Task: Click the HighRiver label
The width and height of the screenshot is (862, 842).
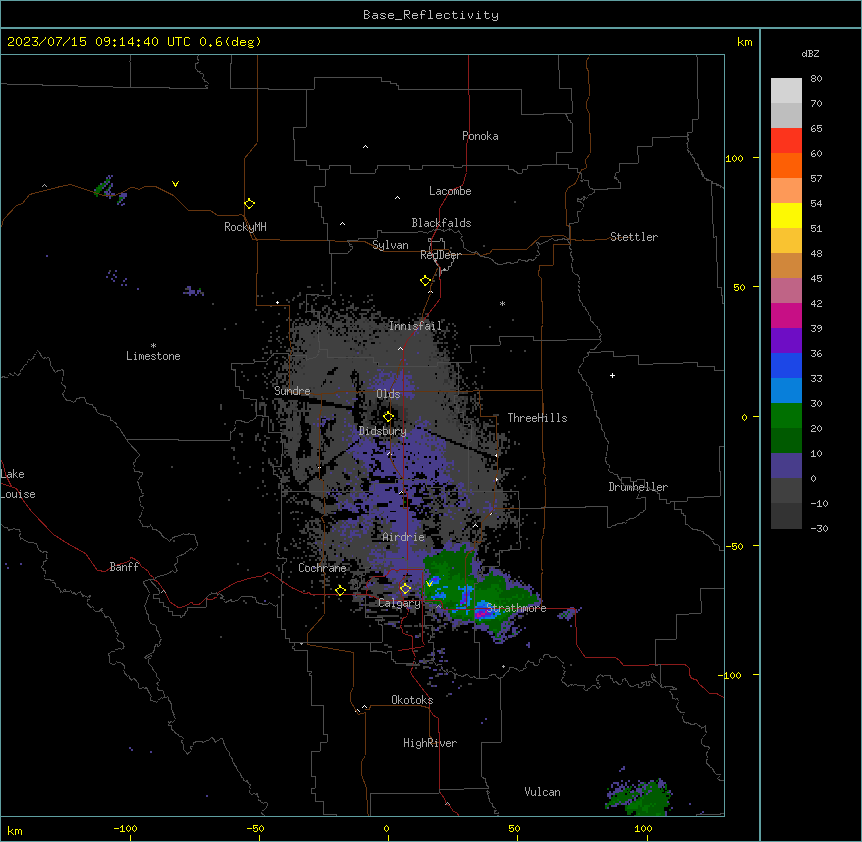Action: coord(430,743)
